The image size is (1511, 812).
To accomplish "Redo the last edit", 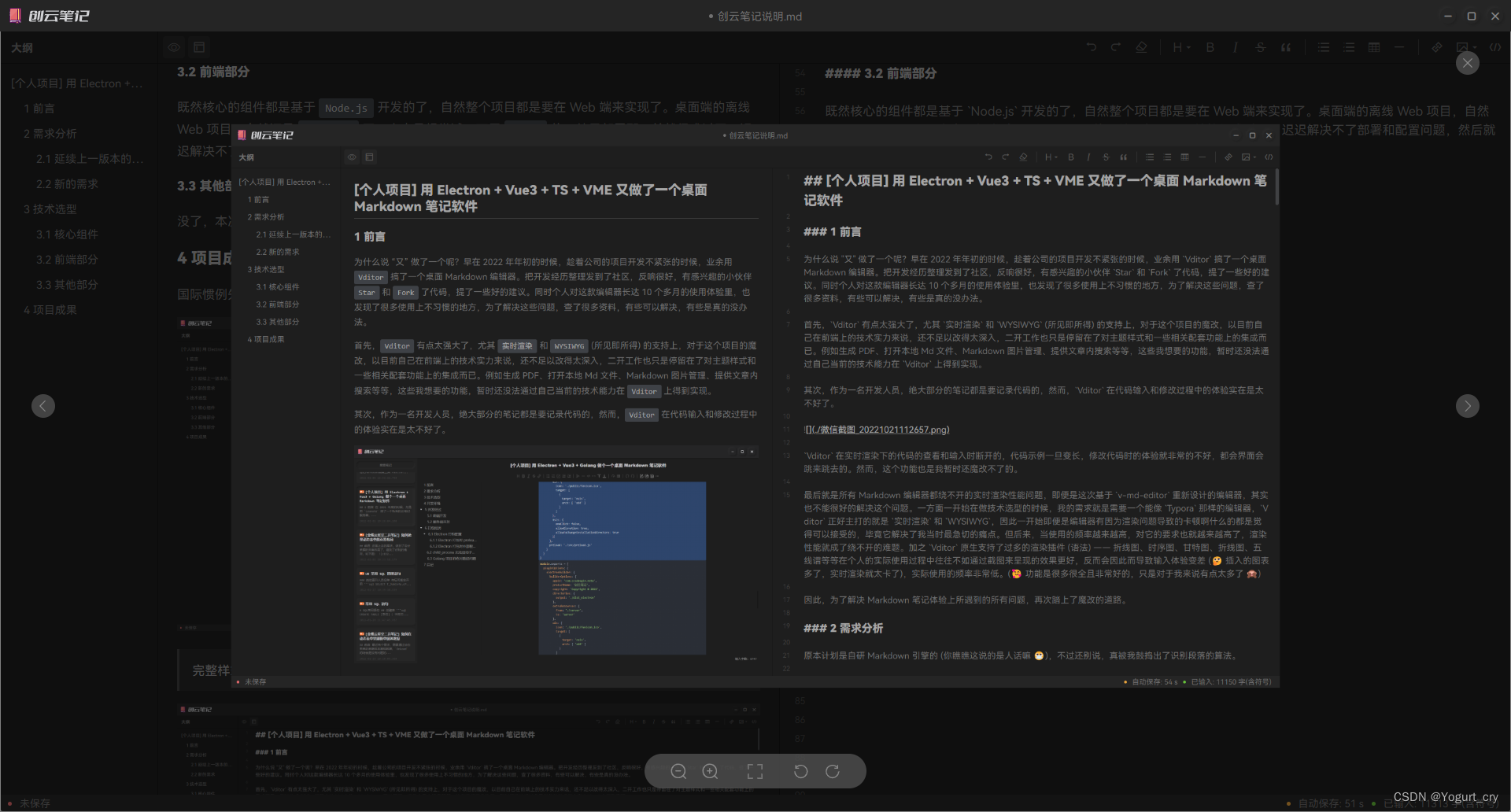I will pos(1115,47).
